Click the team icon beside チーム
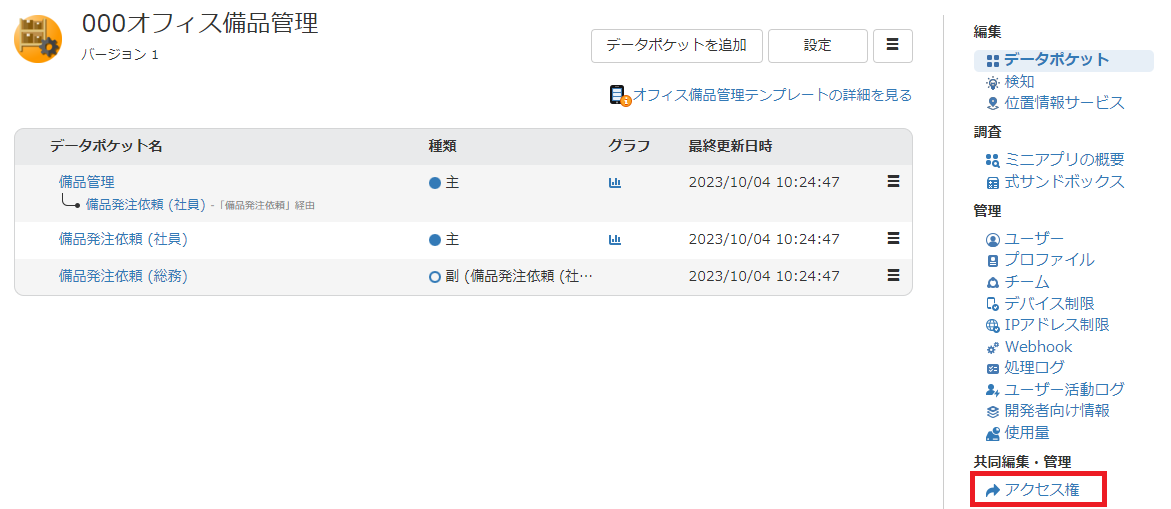This screenshot has height=509, width=1171. click(x=993, y=283)
